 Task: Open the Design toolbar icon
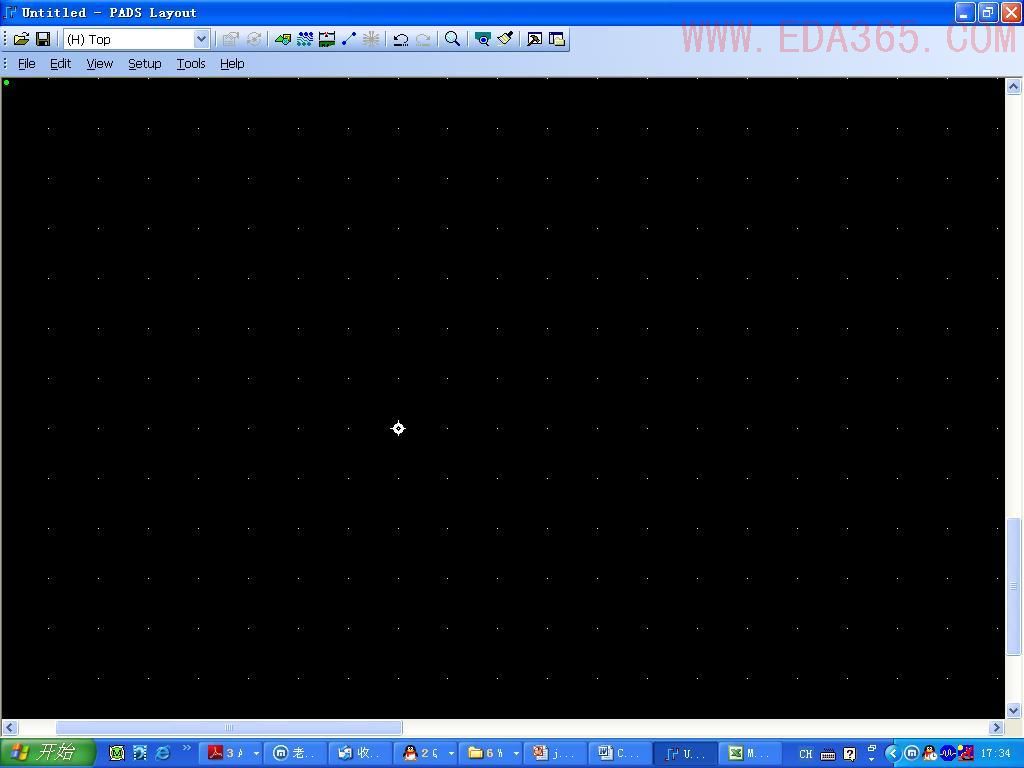tap(304, 39)
